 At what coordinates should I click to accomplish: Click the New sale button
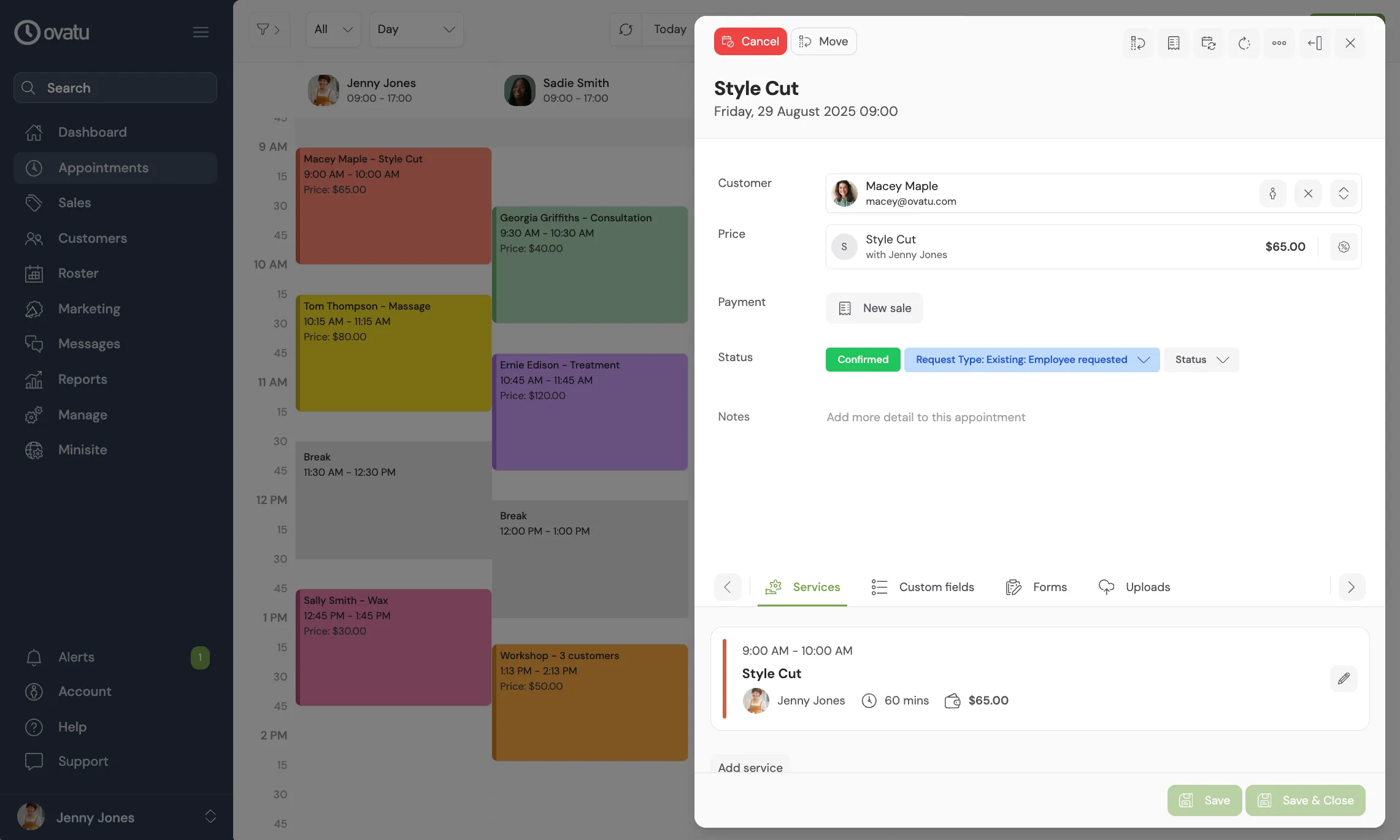click(874, 308)
